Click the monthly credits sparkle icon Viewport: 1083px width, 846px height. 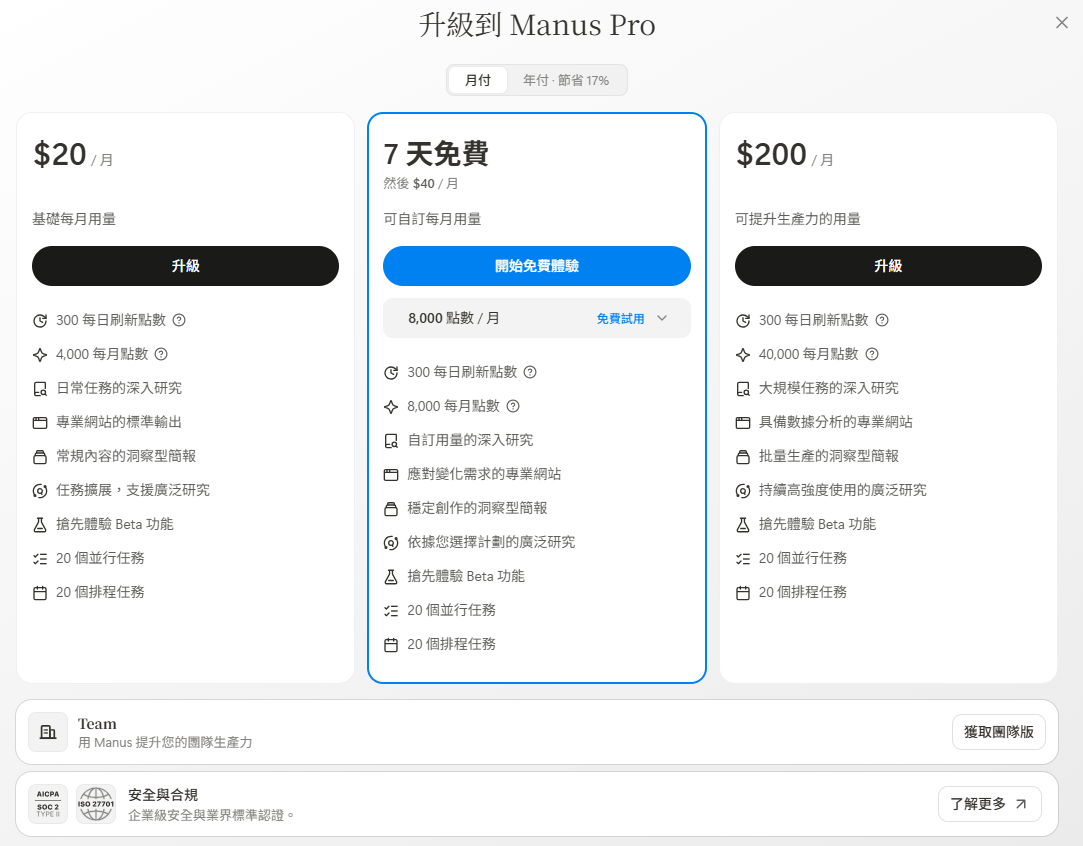(x=41, y=354)
